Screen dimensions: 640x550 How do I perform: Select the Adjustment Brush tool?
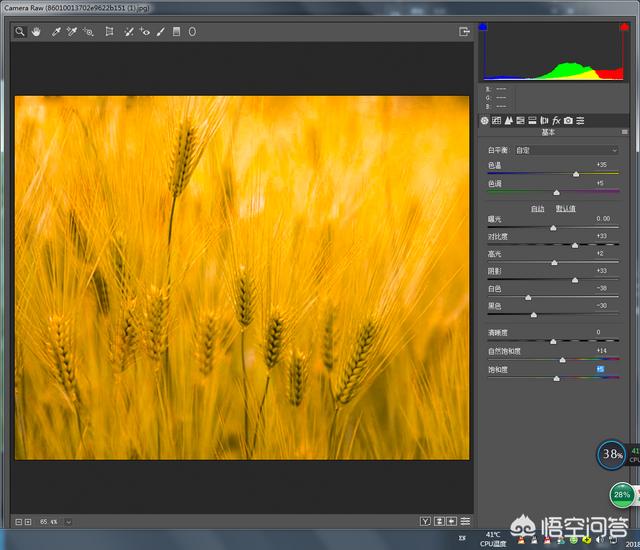tap(161, 32)
